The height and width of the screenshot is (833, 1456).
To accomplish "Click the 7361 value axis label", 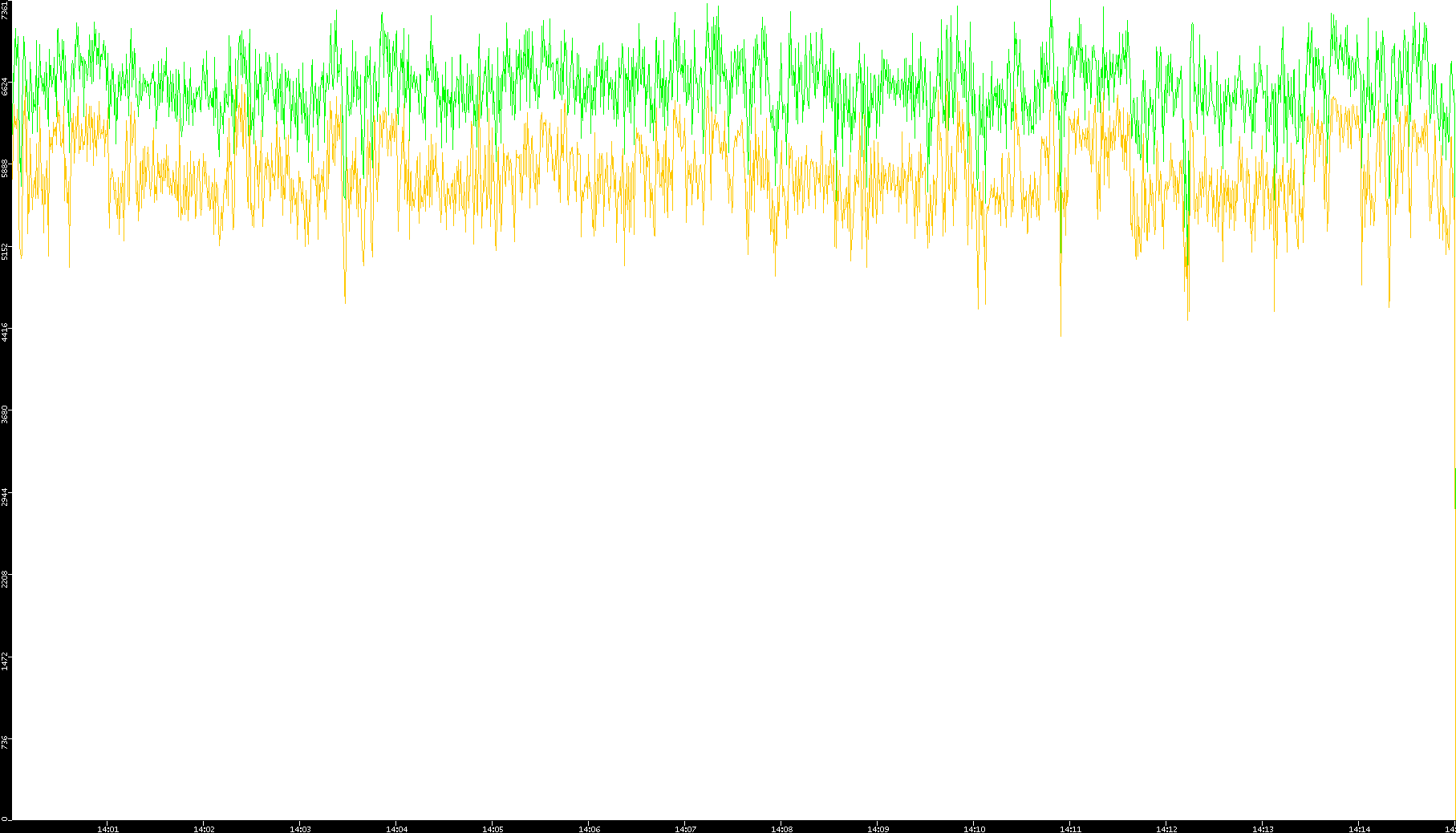I will click(6, 10).
